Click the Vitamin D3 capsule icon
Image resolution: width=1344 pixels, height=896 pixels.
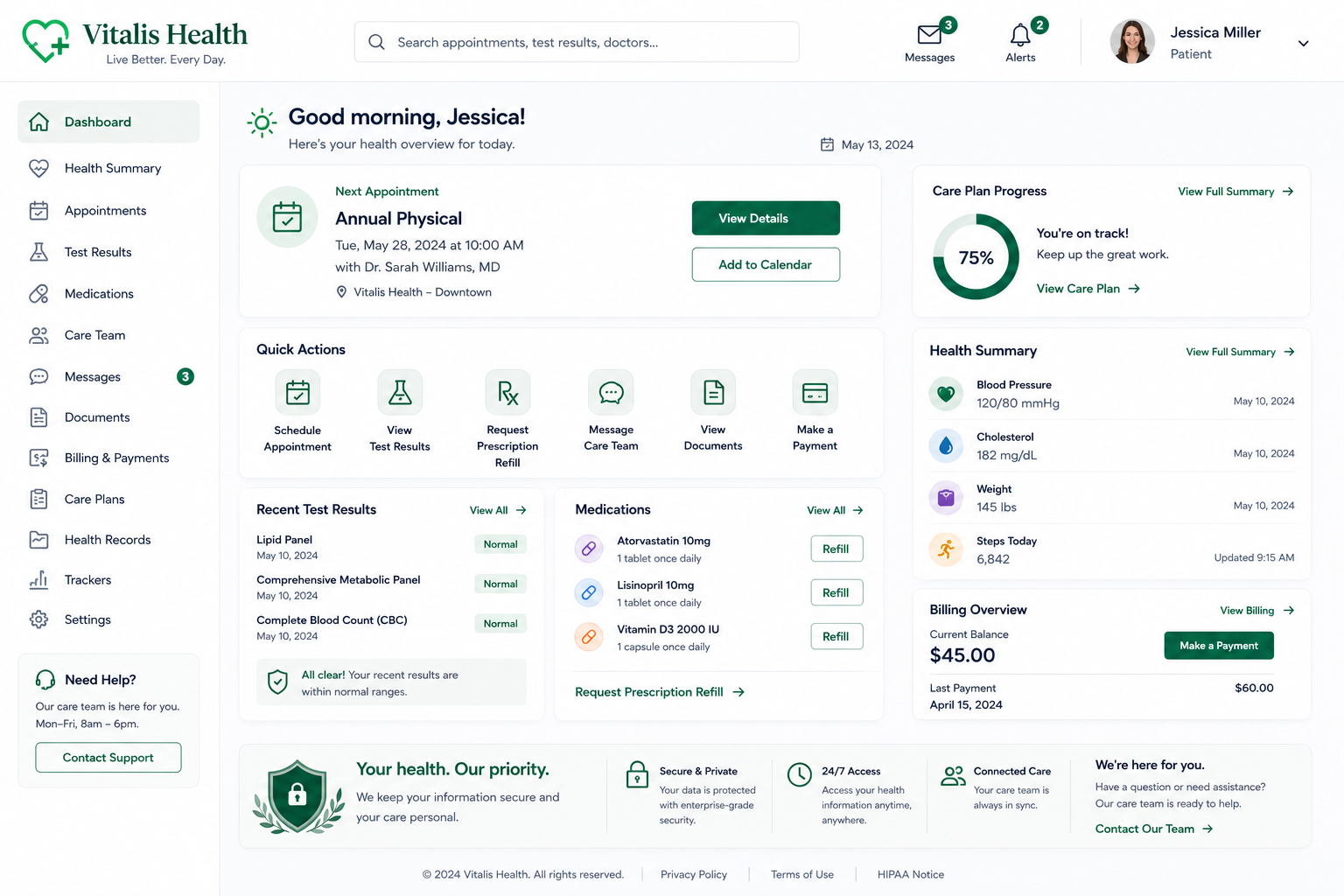tap(589, 637)
